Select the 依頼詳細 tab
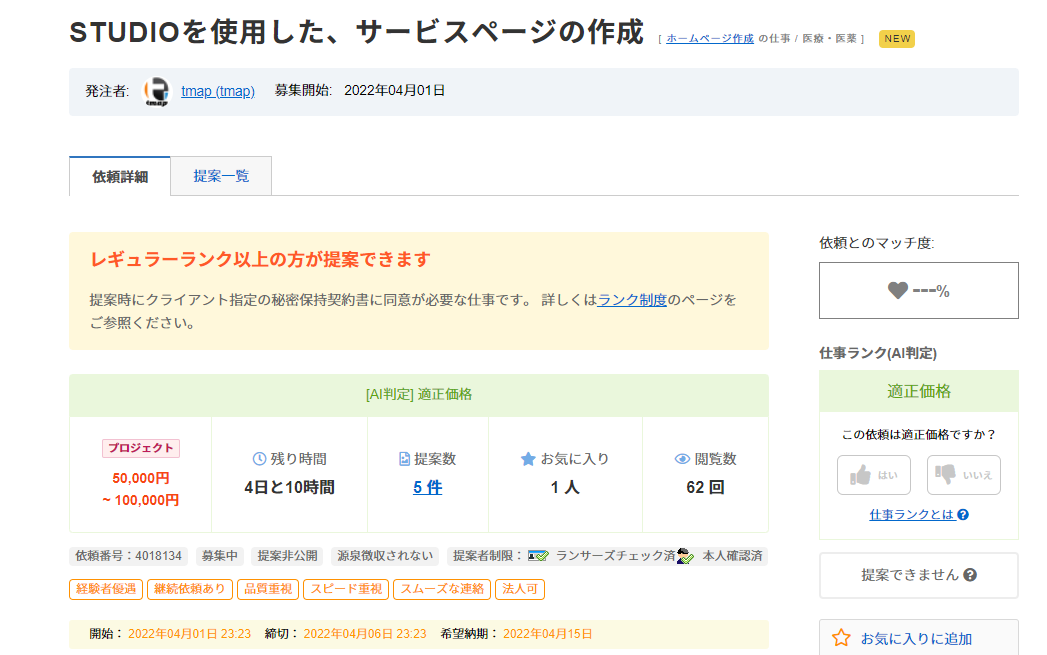Image resolution: width=1047 pixels, height=655 pixels. coord(120,176)
